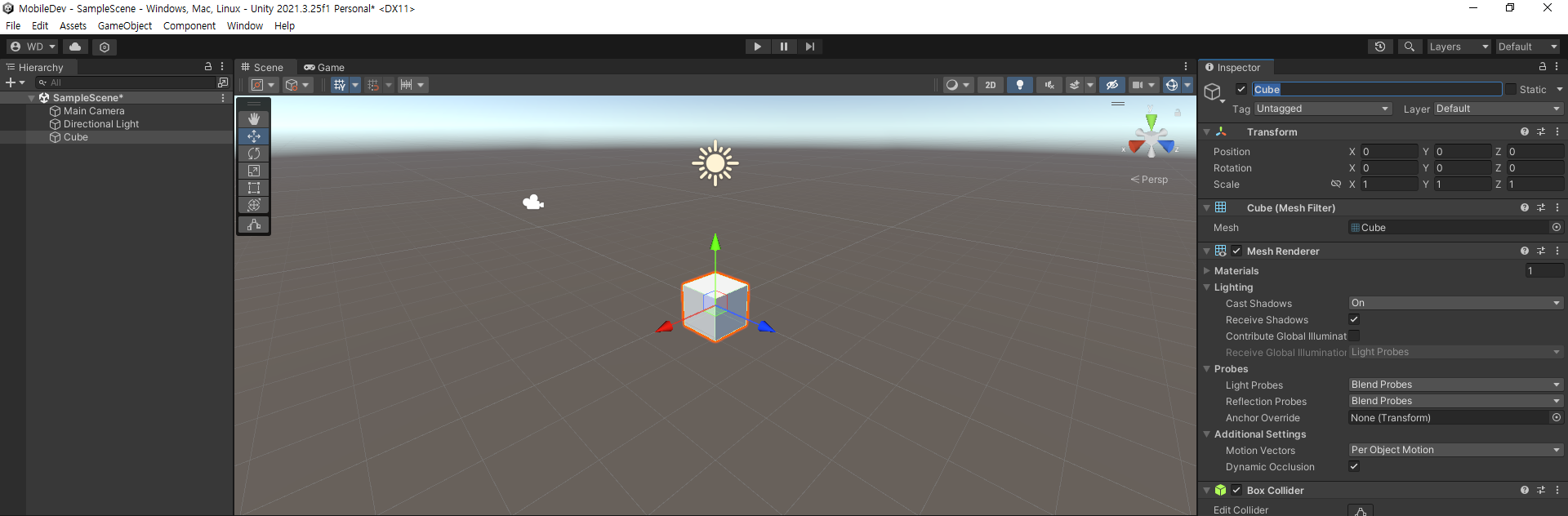Open the File menu
The height and width of the screenshot is (516, 1568).
click(x=13, y=25)
